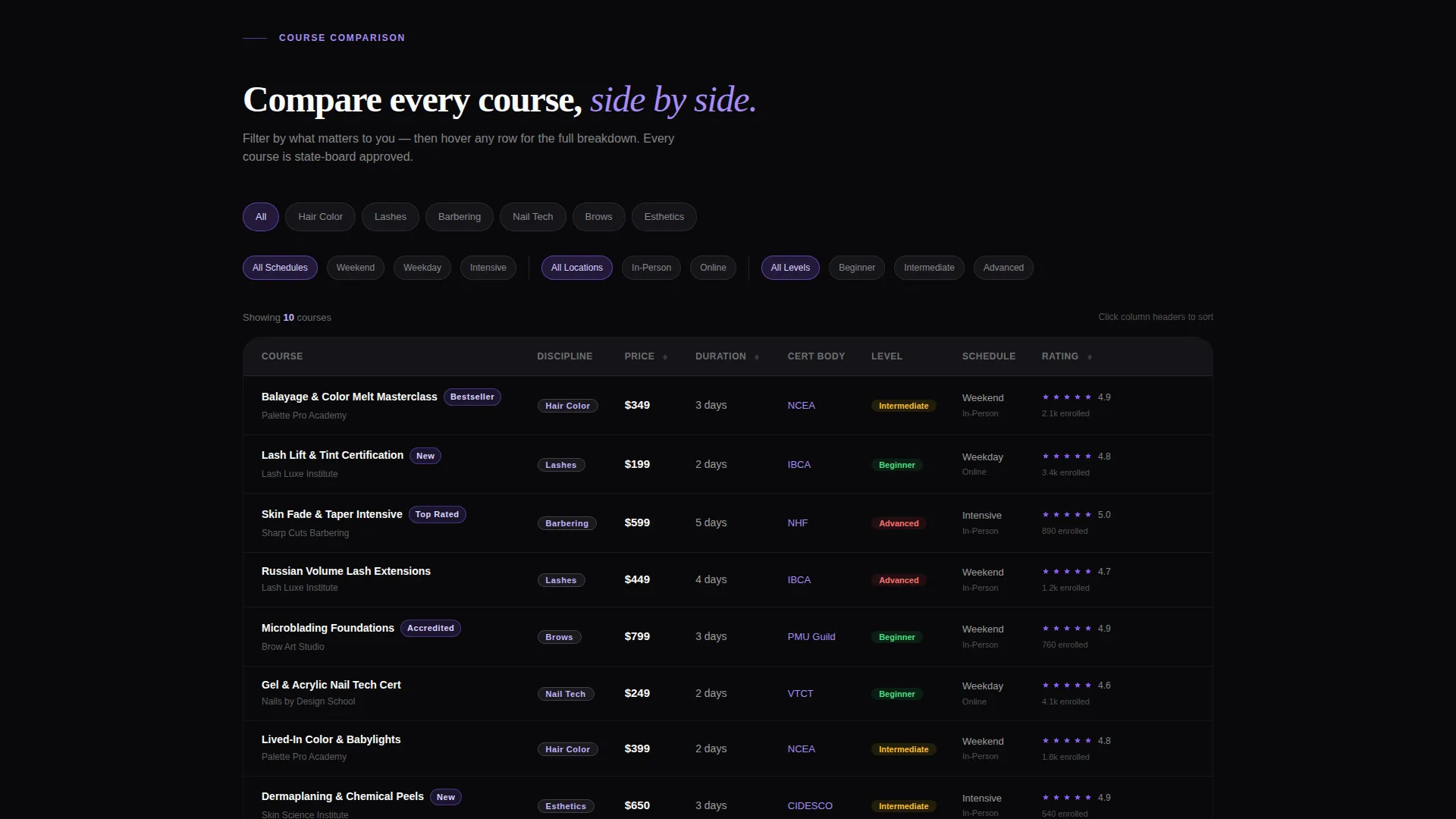The width and height of the screenshot is (1456, 819).
Task: Sort by Rating using its sort arrow
Action: click(1090, 357)
